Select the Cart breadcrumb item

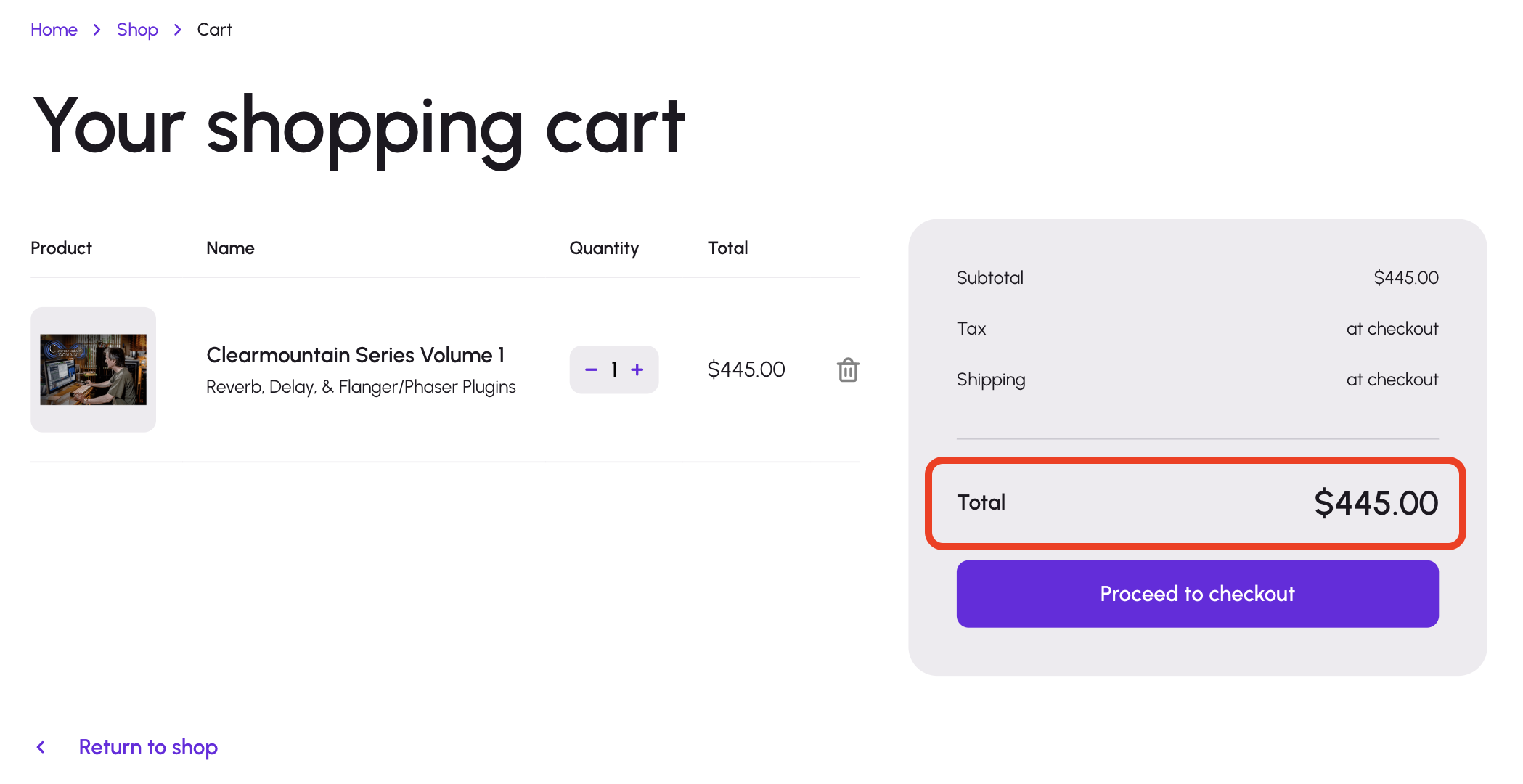[x=214, y=30]
